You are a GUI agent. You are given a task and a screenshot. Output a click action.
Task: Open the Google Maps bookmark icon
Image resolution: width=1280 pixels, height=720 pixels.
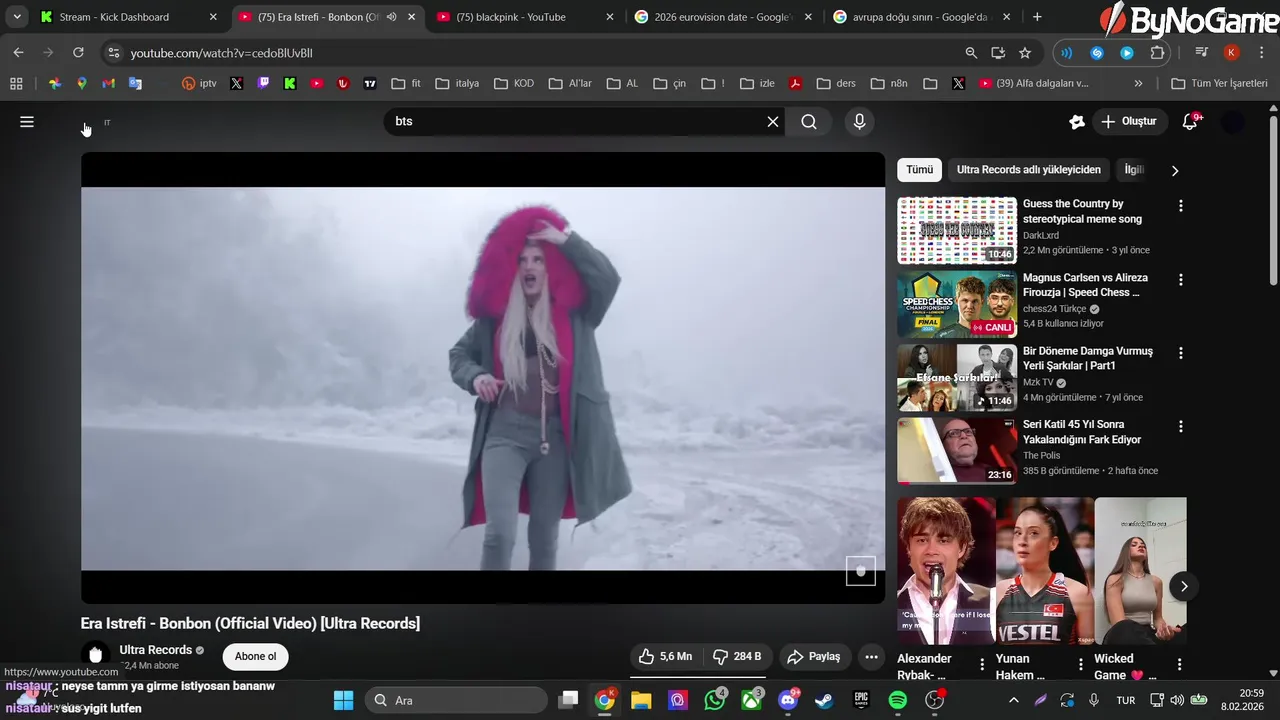coord(82,84)
